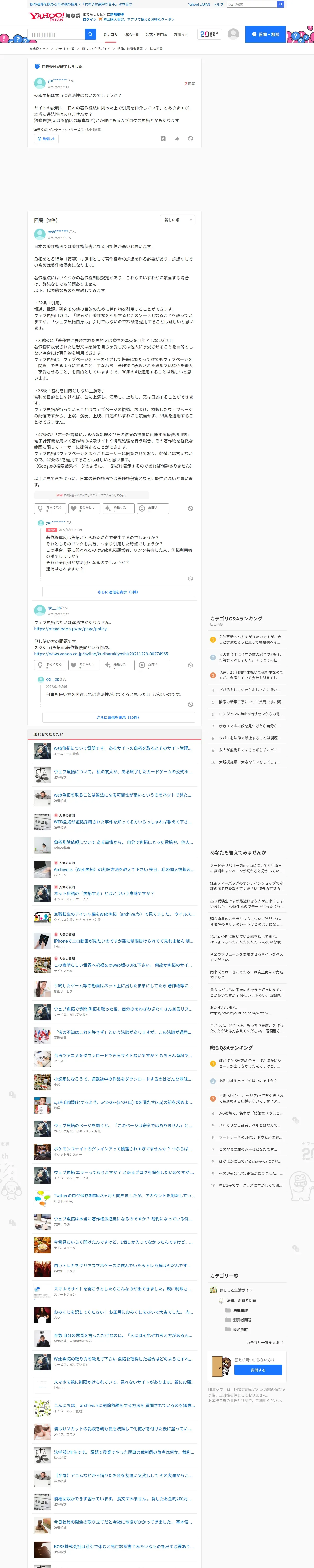This screenshot has width=314, height=1568.
Task: Click the Yahoo! JAPAN top link
Action: pos(199,4)
